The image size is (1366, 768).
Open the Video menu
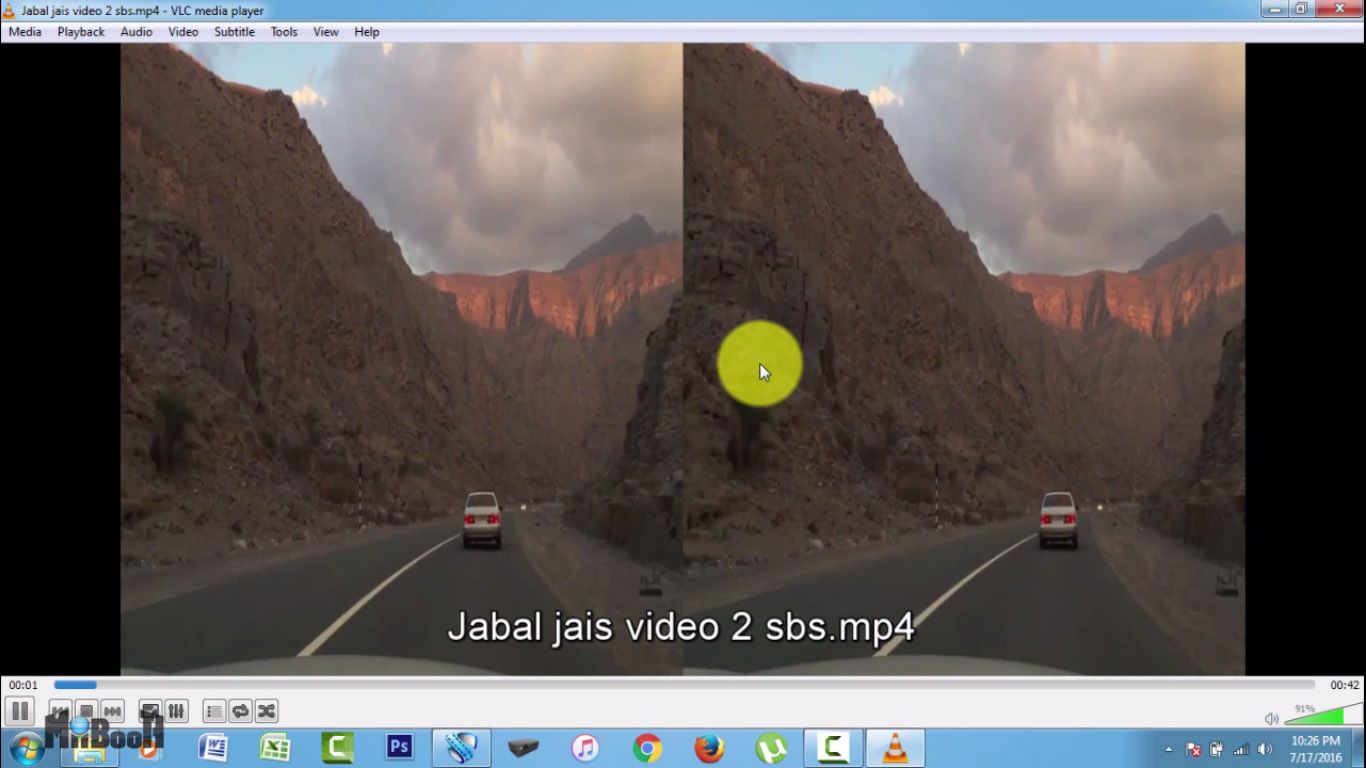click(x=182, y=31)
